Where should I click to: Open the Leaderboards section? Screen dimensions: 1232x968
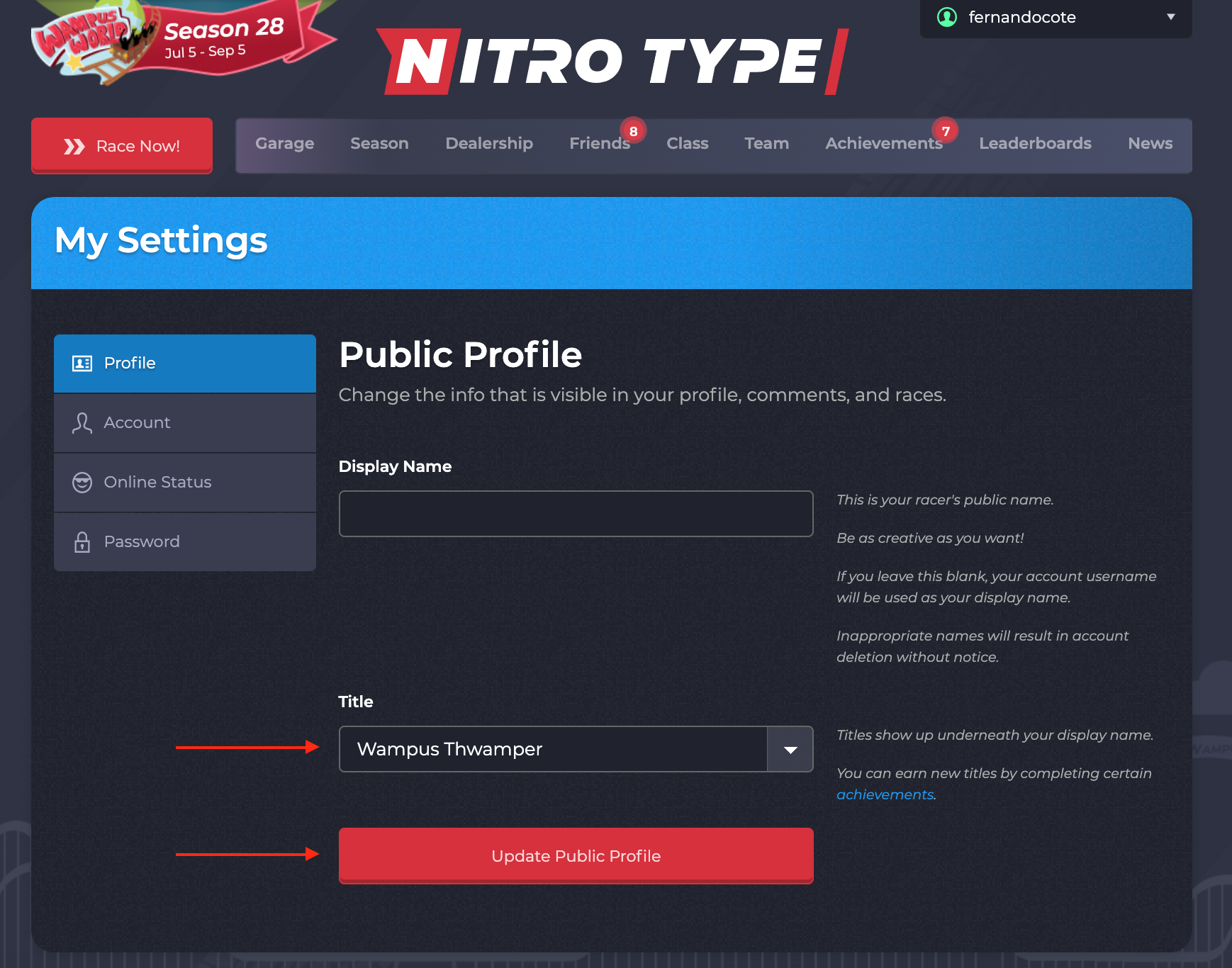[x=1035, y=143]
